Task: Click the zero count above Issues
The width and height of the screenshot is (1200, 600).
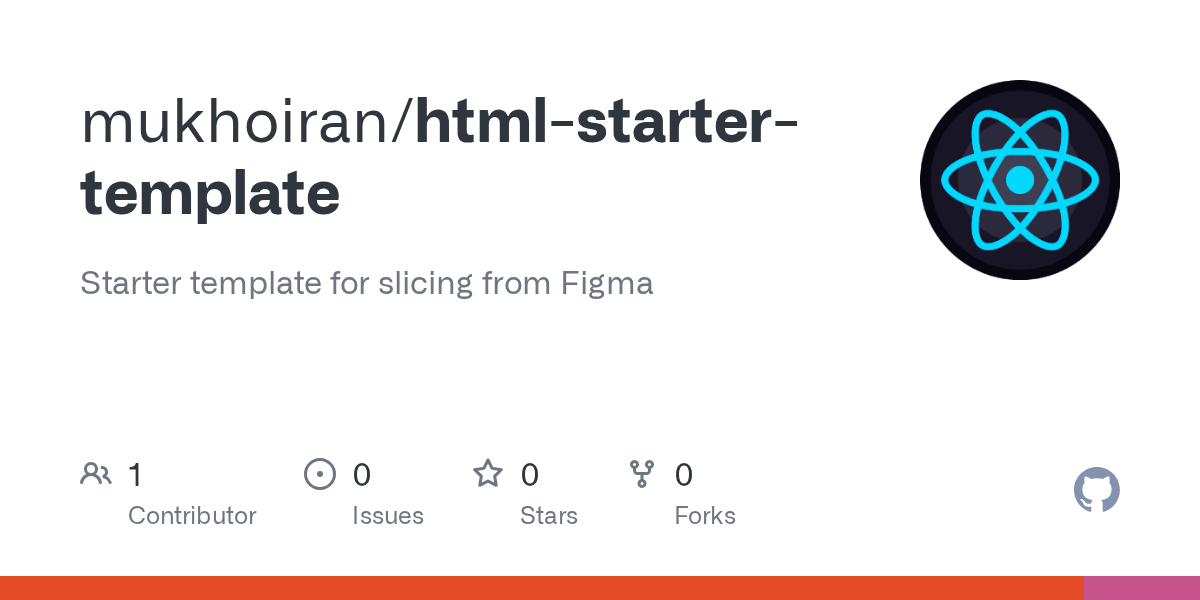Action: click(362, 474)
